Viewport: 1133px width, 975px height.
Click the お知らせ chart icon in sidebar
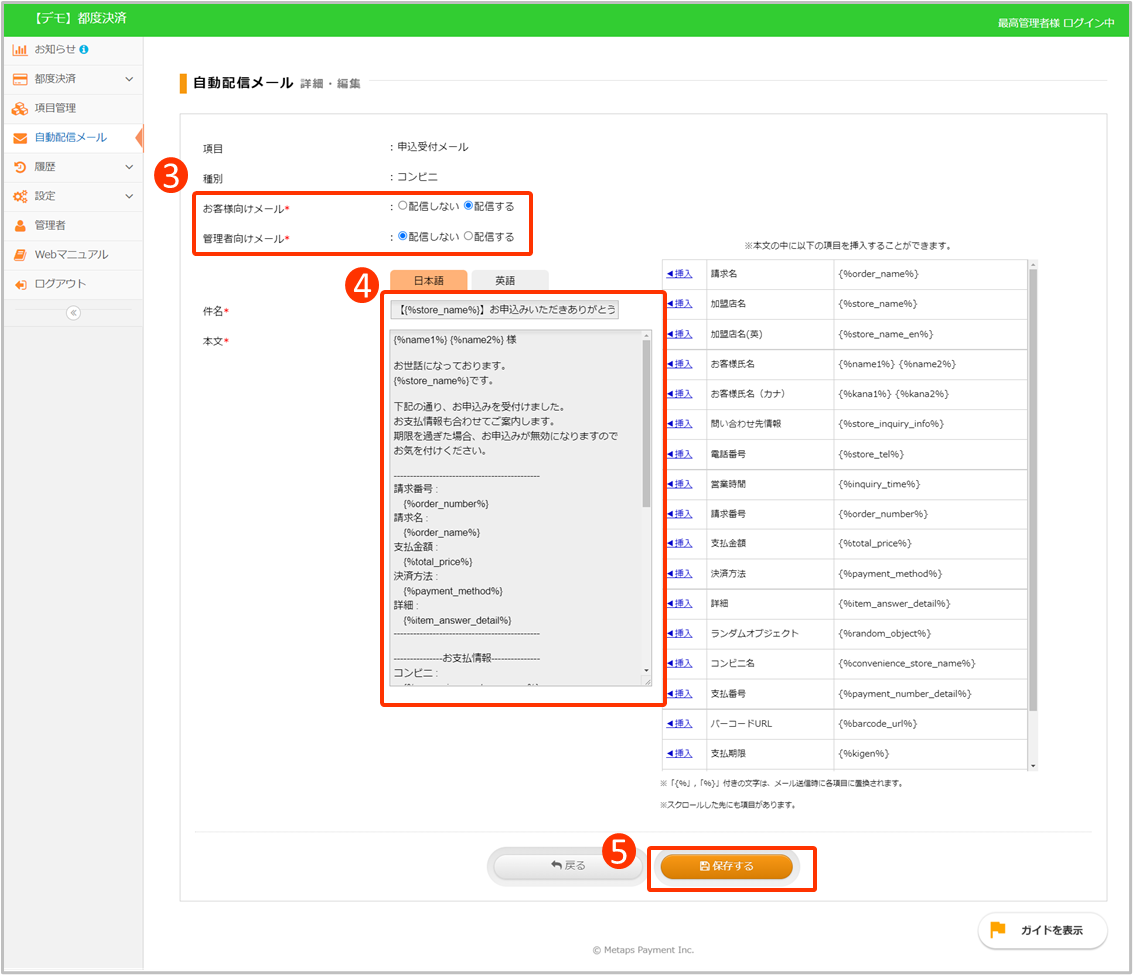point(20,49)
